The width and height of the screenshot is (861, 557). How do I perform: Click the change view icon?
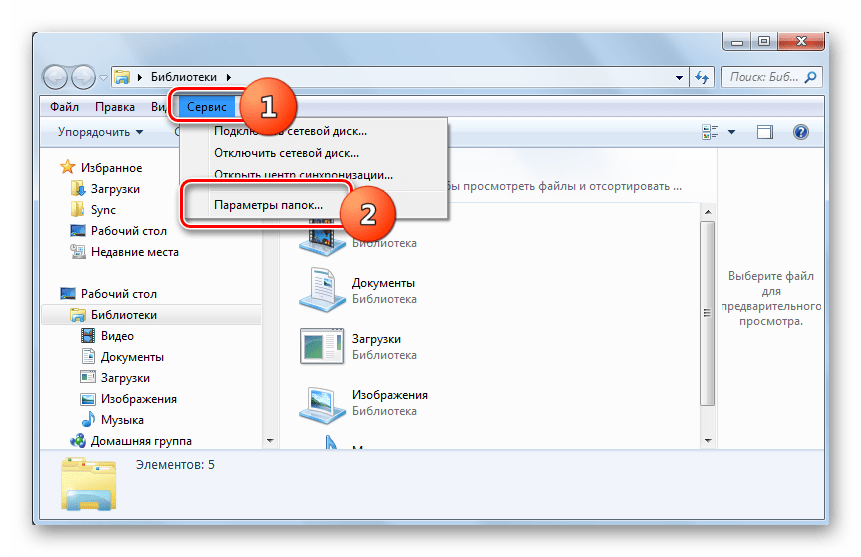tap(710, 132)
